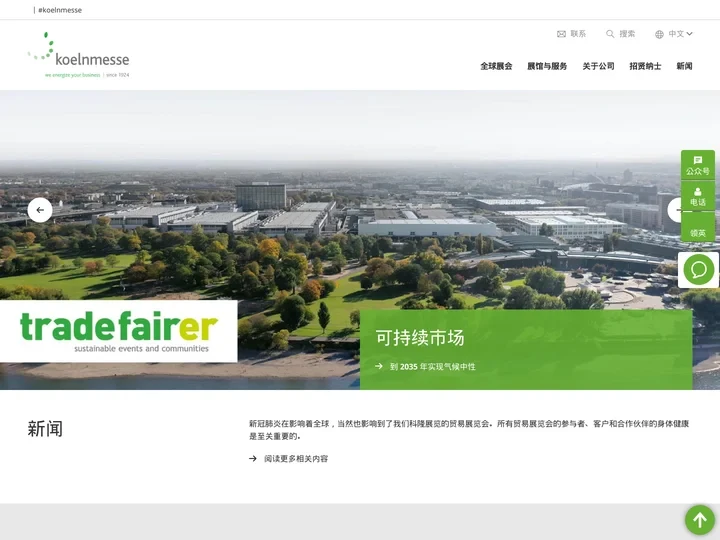Open the 招贤纳士 menu
Screen dimensions: 720x540
coord(645,66)
